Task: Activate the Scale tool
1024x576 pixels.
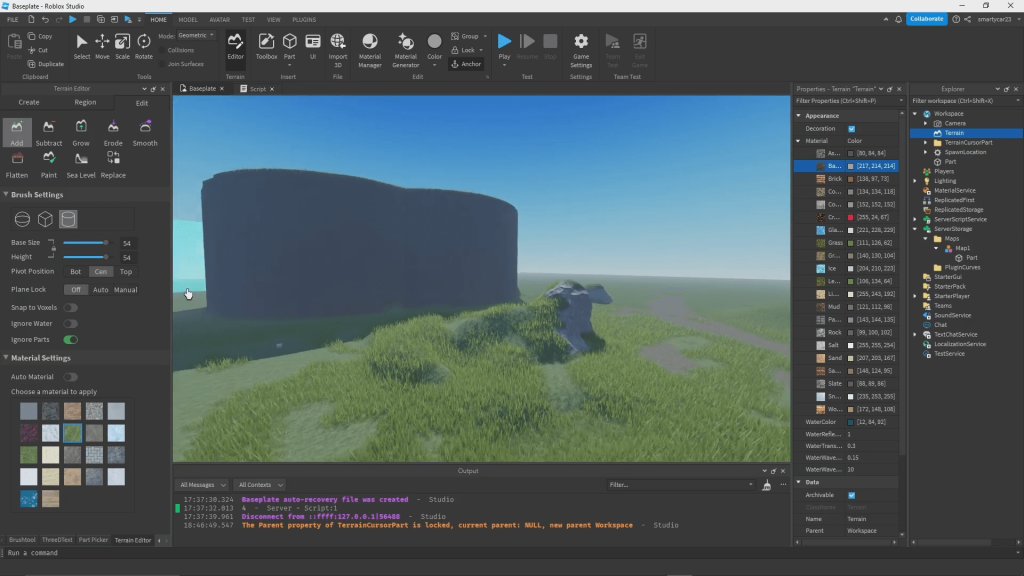Action: coord(122,47)
